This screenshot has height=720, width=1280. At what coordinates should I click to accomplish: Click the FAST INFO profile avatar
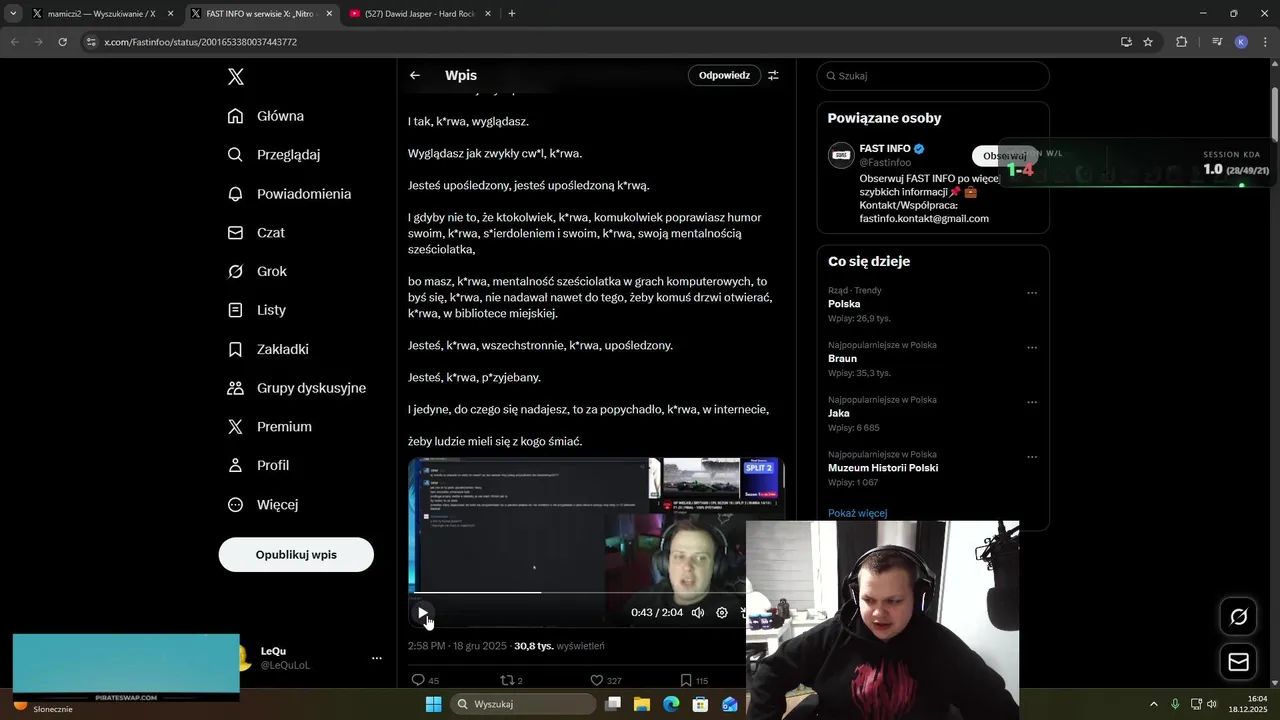840,155
